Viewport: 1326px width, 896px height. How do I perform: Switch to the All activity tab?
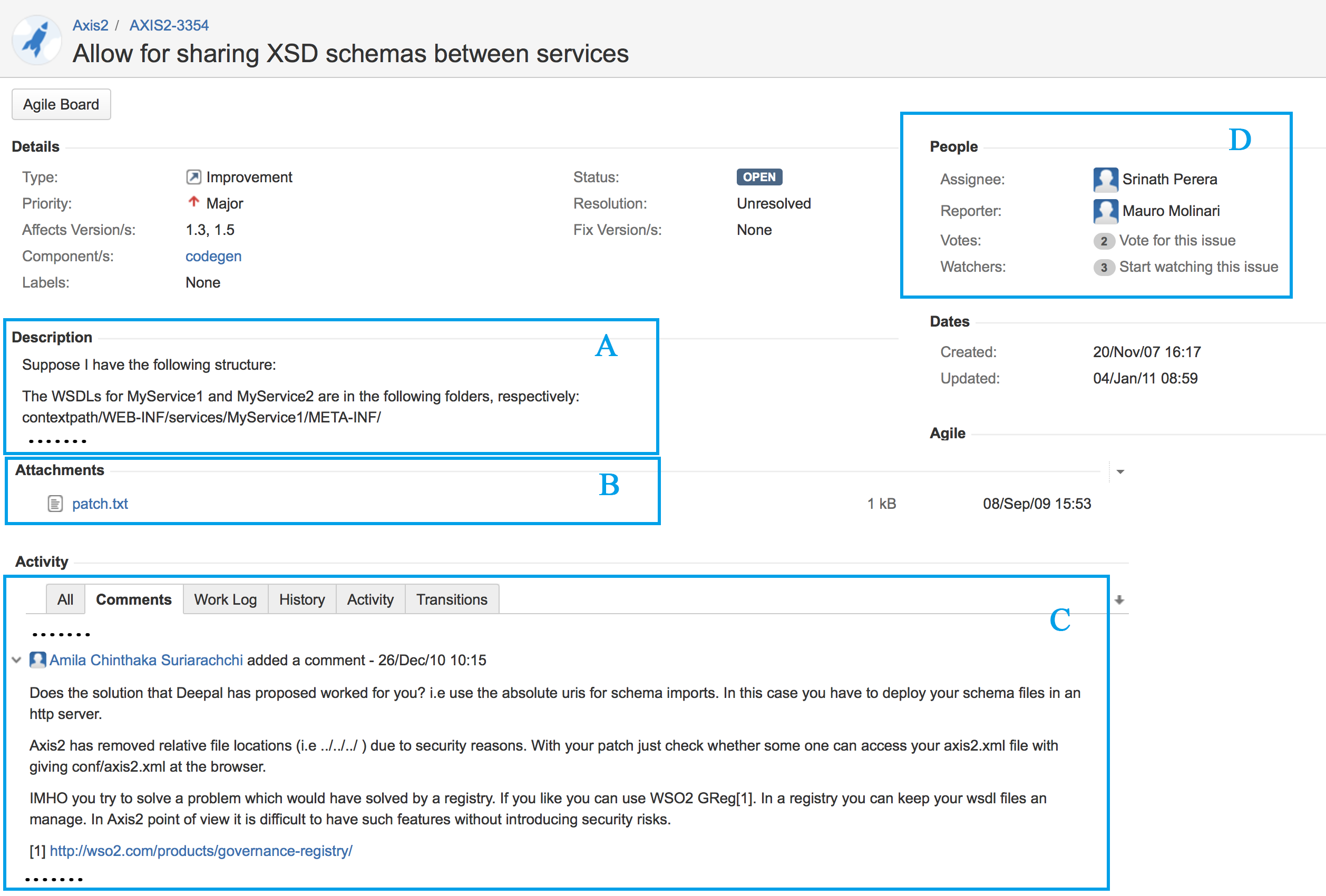65,599
